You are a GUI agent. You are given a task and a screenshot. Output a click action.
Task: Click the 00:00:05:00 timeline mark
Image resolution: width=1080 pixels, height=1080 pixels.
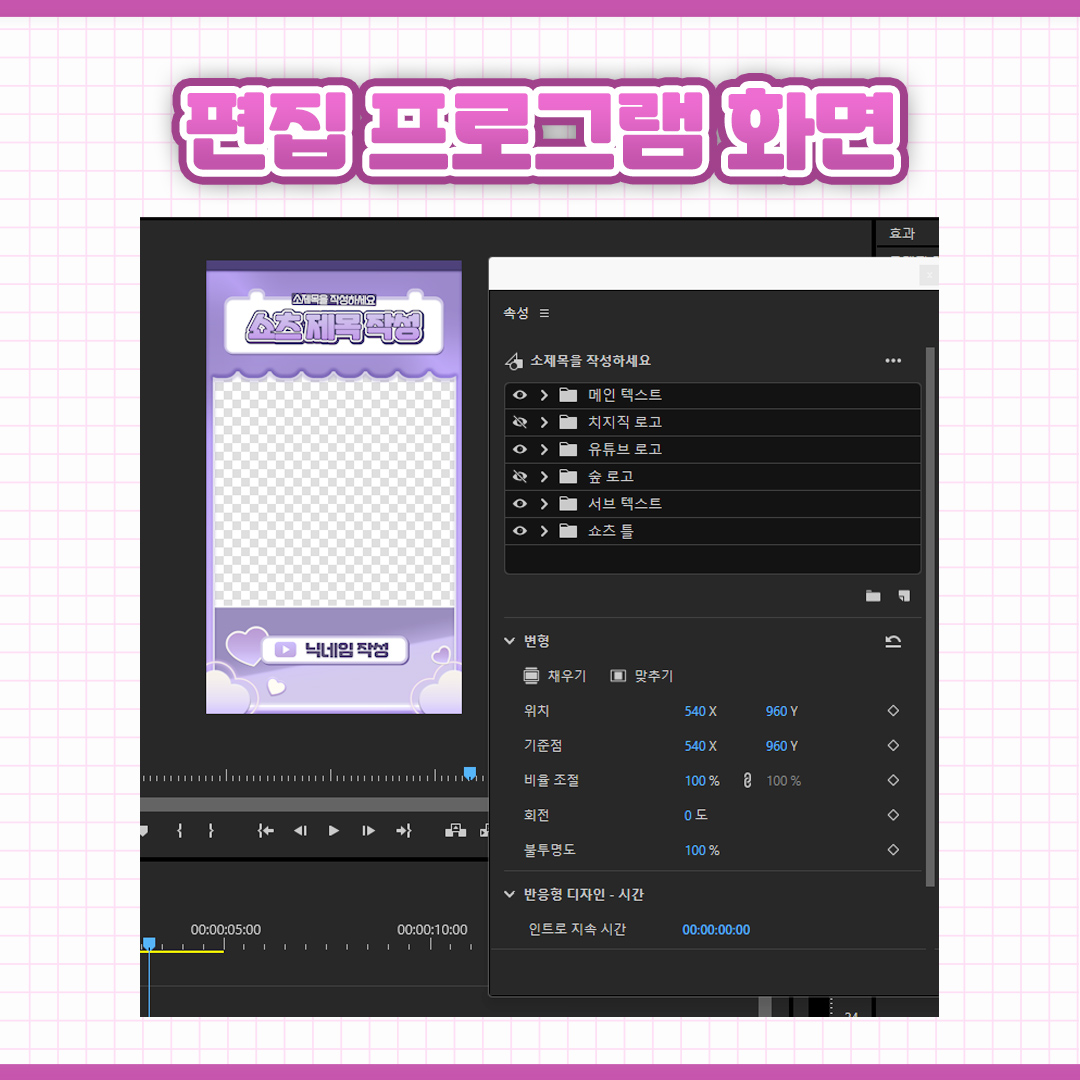[x=226, y=929]
